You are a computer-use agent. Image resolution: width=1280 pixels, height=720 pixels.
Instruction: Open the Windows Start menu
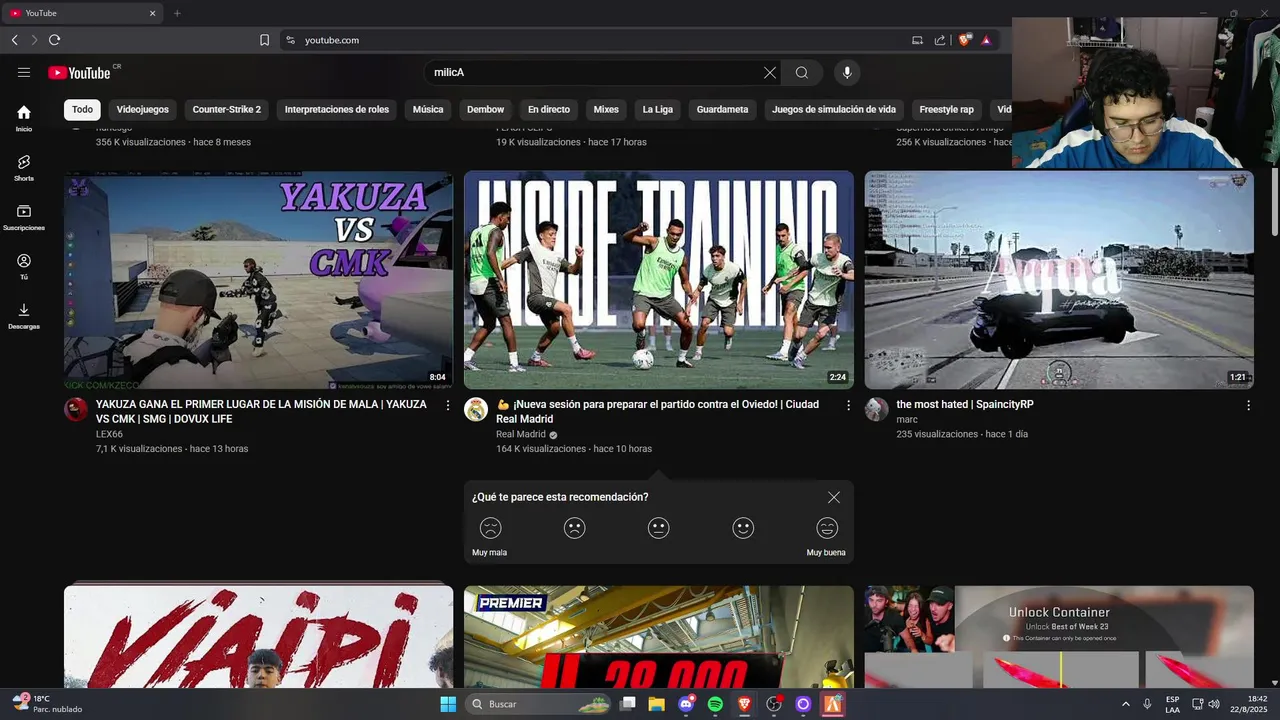(448, 704)
